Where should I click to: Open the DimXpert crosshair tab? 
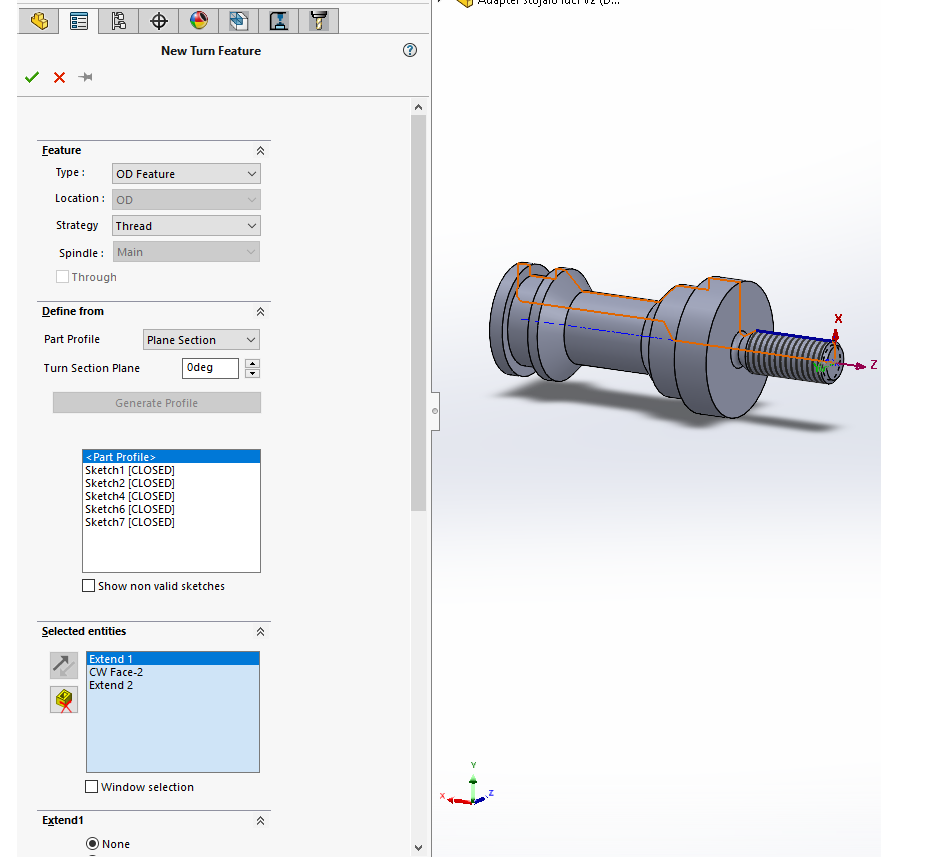(x=158, y=20)
